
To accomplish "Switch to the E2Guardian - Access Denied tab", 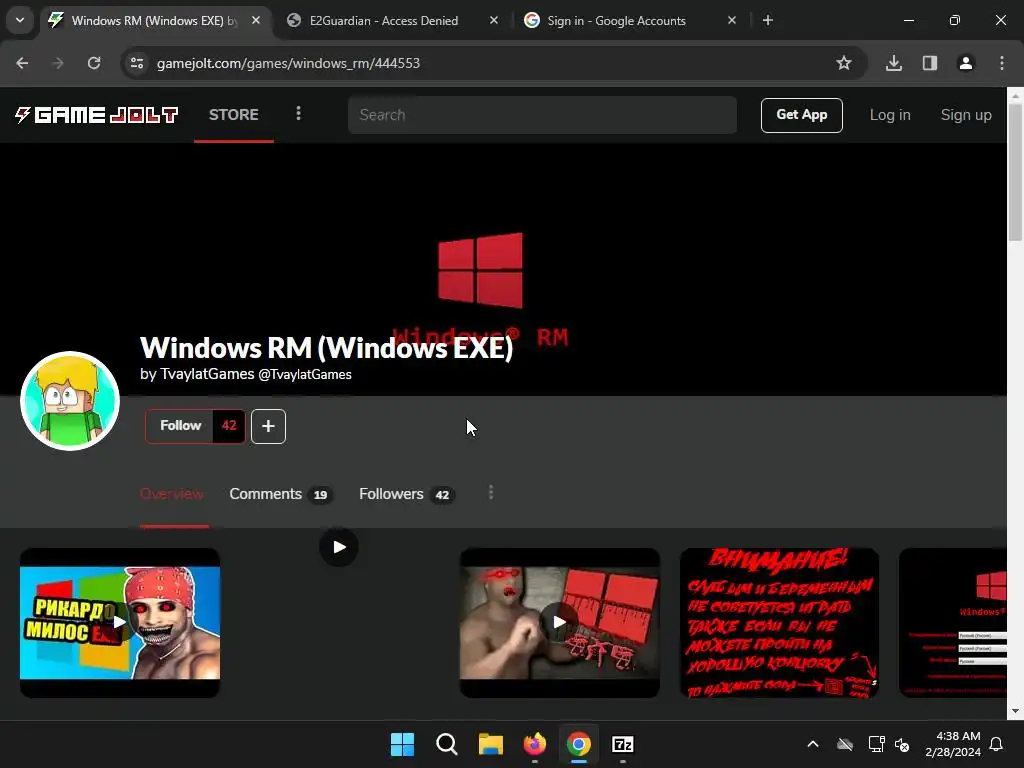I will click(384, 21).
